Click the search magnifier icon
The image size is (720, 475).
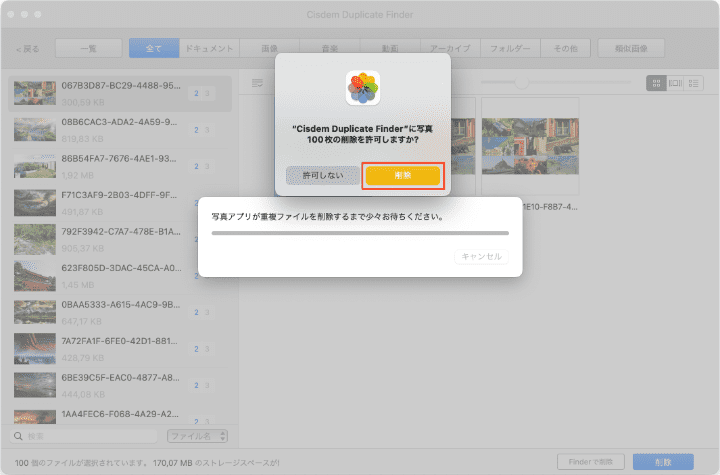18,436
